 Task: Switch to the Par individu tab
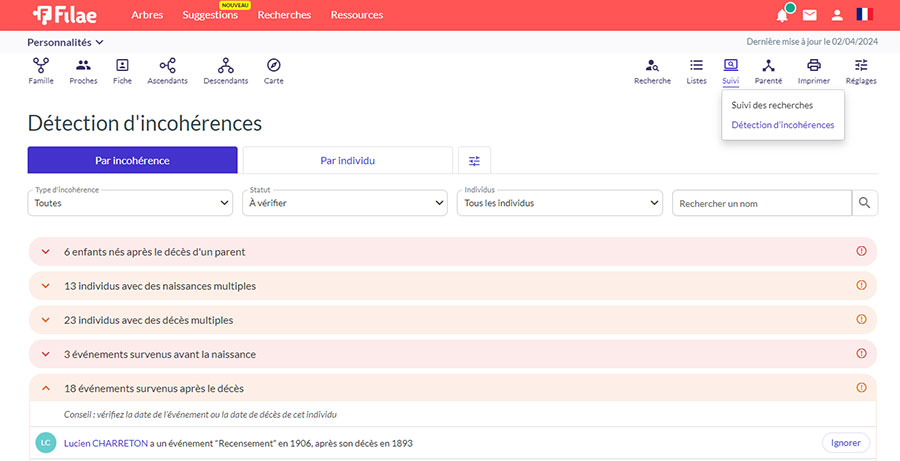tap(347, 160)
